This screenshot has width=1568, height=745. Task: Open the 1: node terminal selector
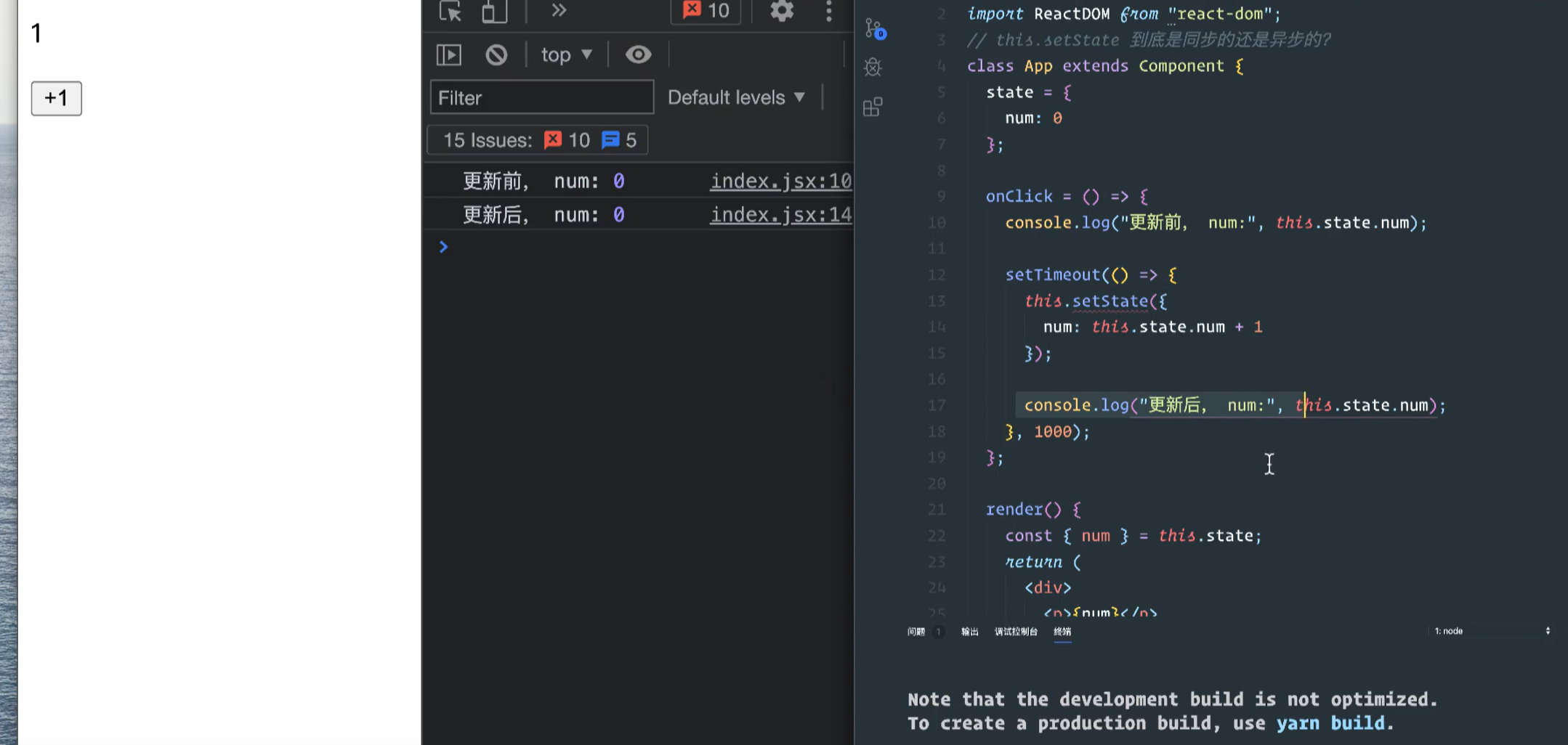point(1492,631)
